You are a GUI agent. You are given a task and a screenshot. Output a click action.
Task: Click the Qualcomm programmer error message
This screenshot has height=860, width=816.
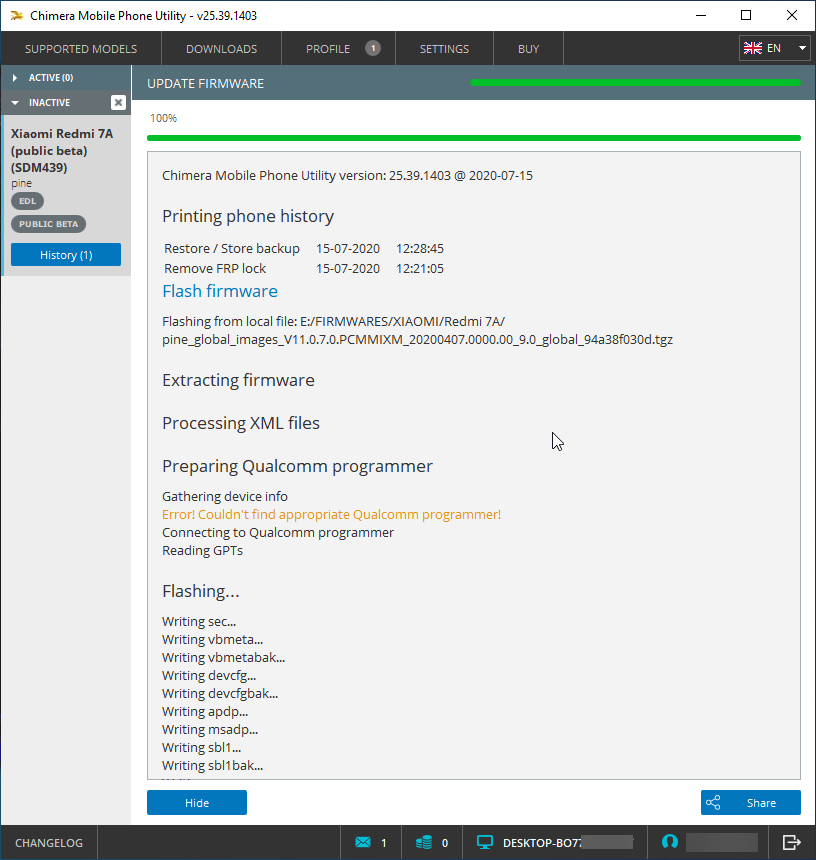[x=331, y=514]
